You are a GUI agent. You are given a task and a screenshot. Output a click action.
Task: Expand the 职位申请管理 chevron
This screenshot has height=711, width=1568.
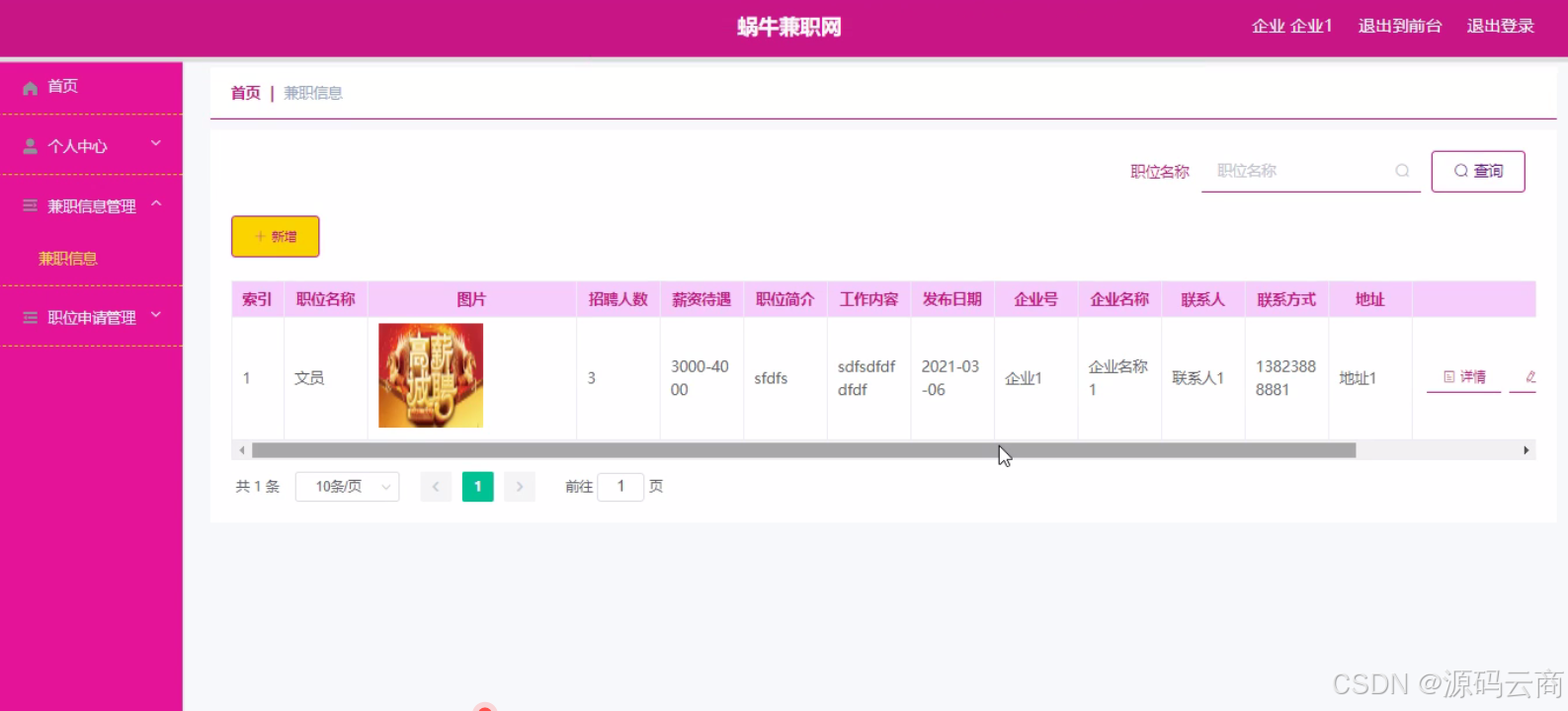(156, 316)
